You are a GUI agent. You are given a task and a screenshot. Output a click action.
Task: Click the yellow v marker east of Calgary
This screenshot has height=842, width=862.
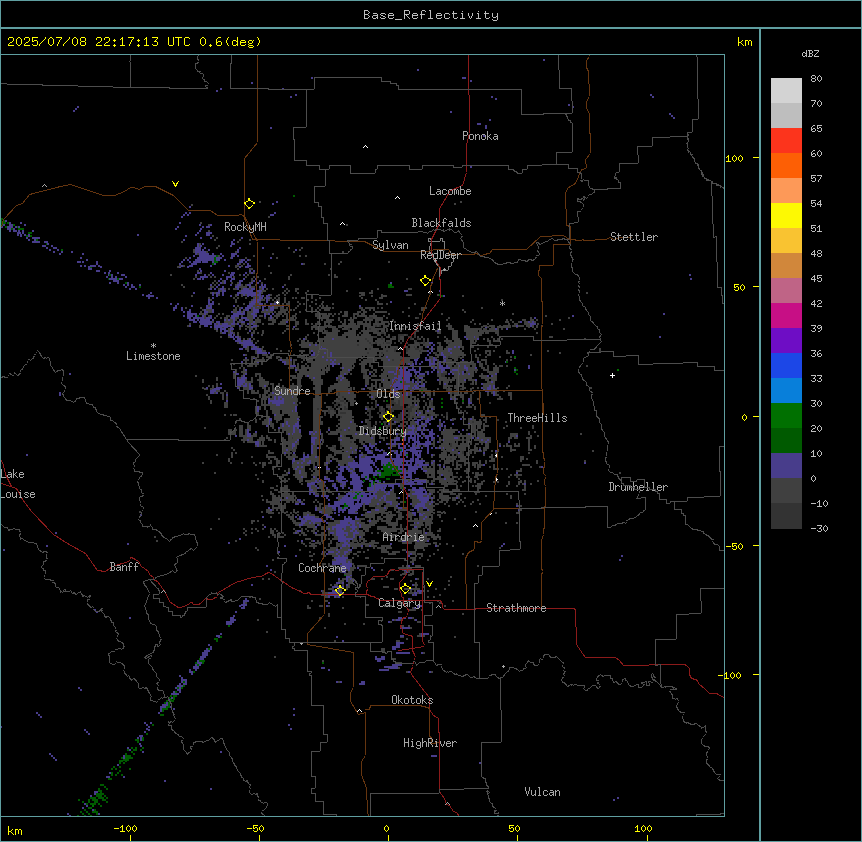[429, 584]
